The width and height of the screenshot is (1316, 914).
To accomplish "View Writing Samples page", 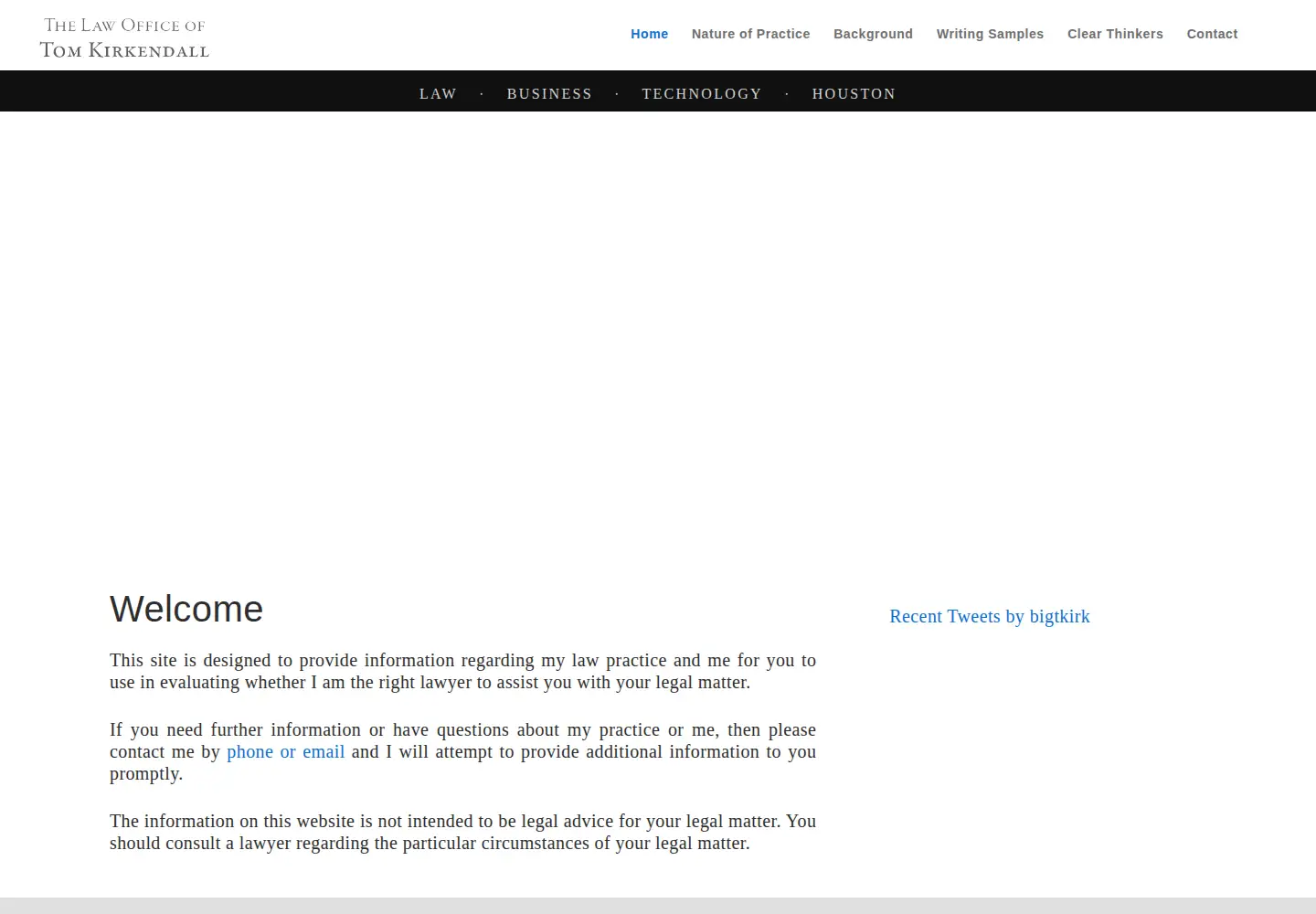I will 990,34.
